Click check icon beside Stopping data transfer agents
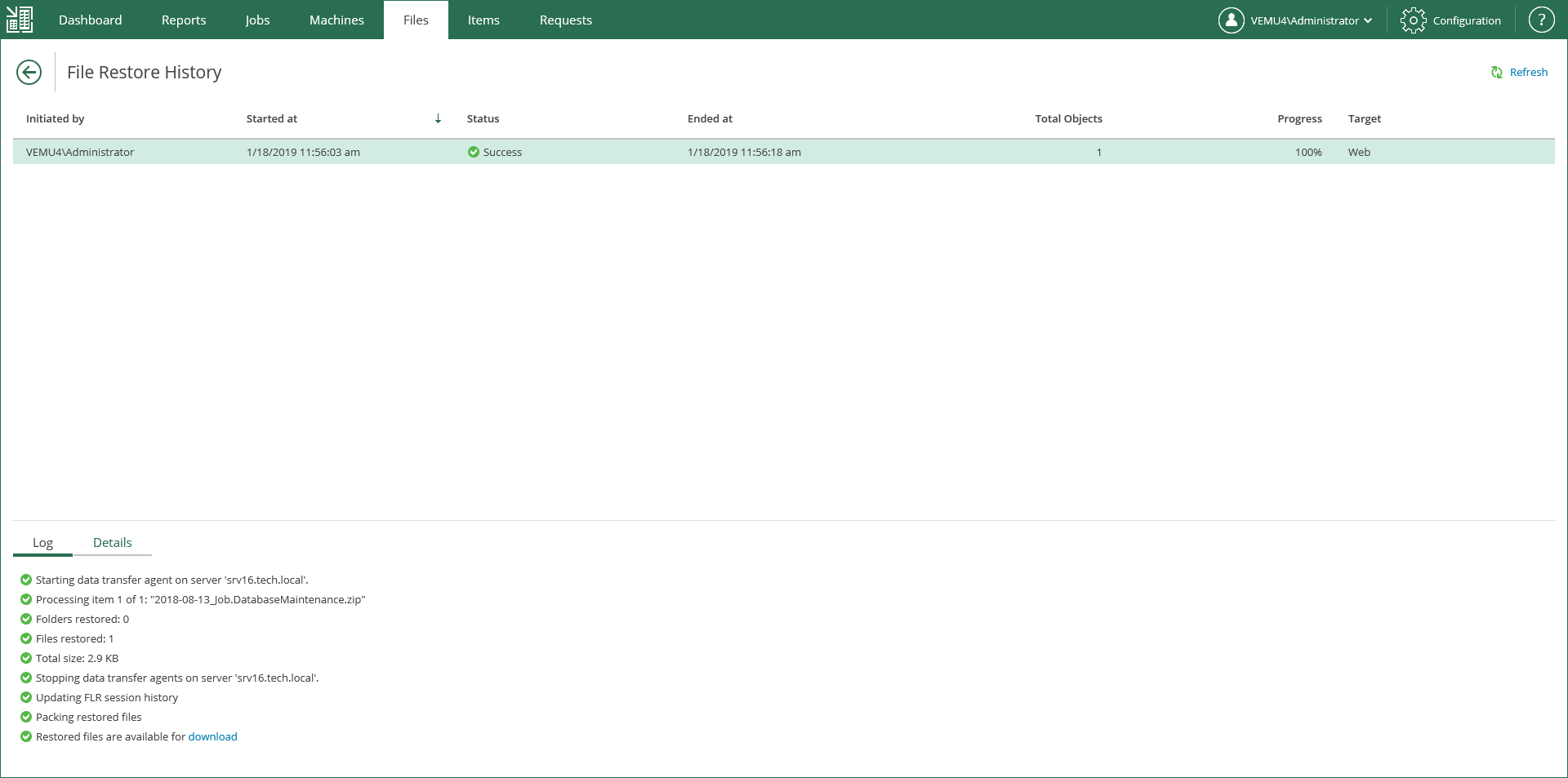 26,678
